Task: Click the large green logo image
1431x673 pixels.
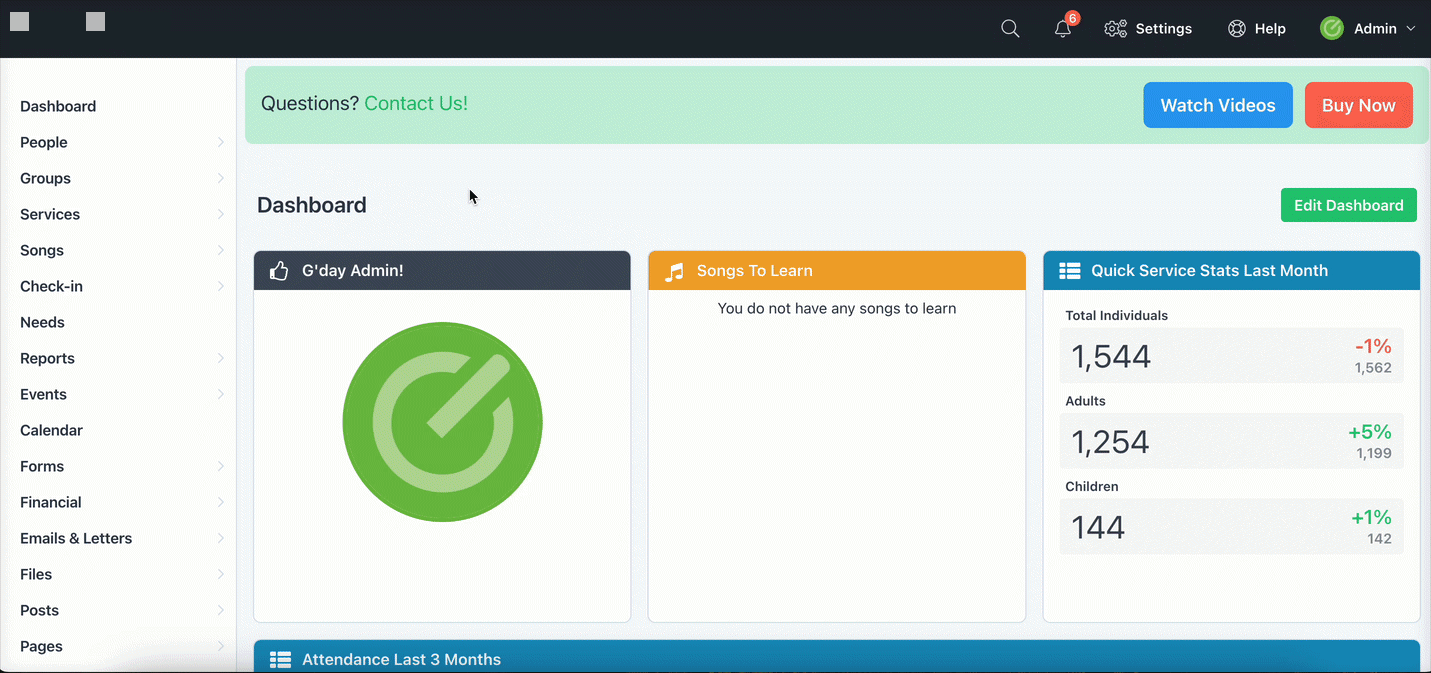Action: coord(442,421)
